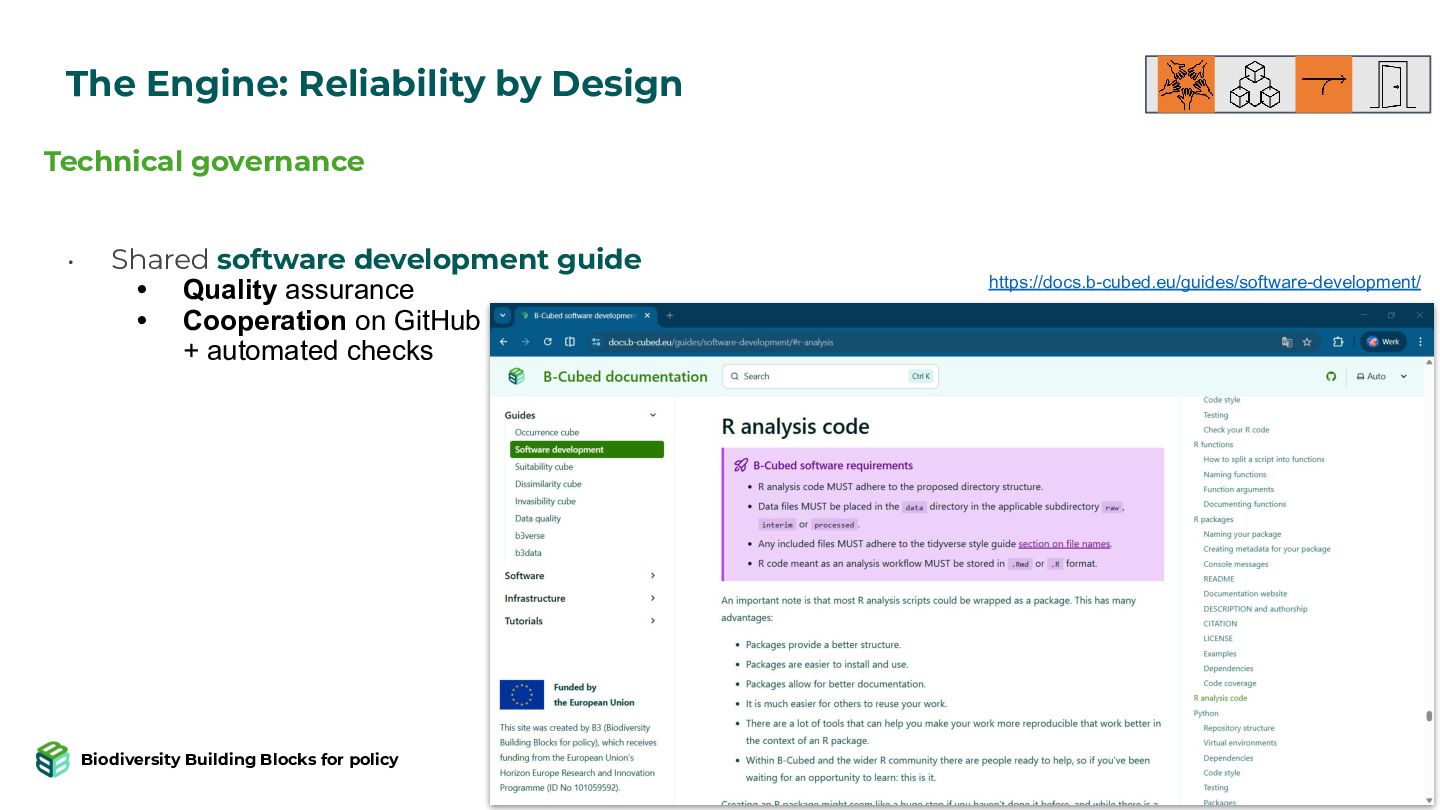The height and width of the screenshot is (810, 1440).
Task: Open a new browser tab
Action: [x=670, y=315]
